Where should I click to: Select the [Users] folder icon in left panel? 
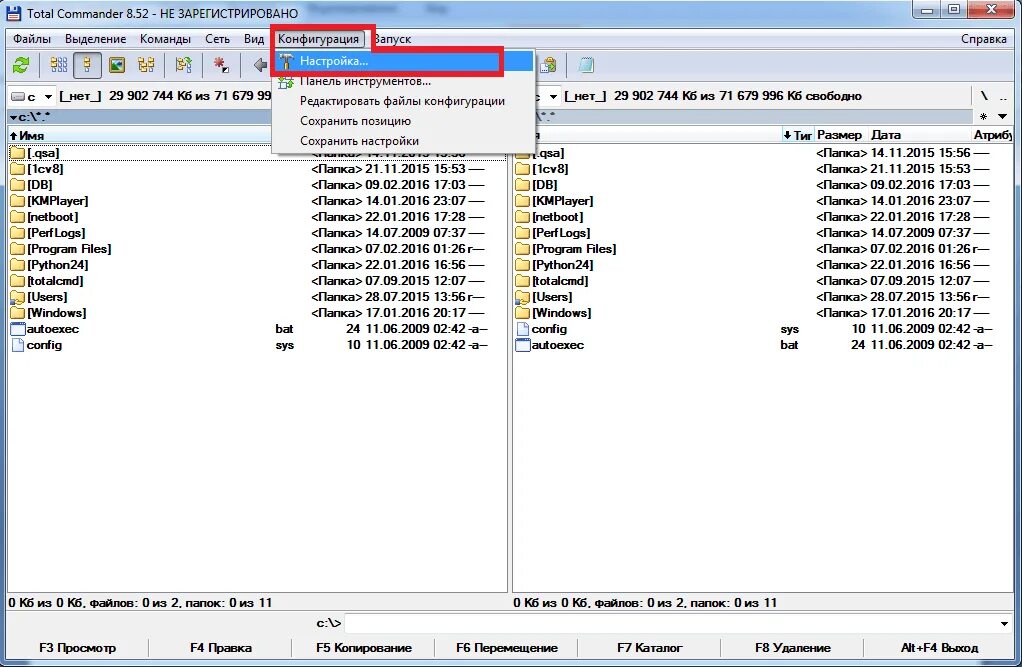18,297
